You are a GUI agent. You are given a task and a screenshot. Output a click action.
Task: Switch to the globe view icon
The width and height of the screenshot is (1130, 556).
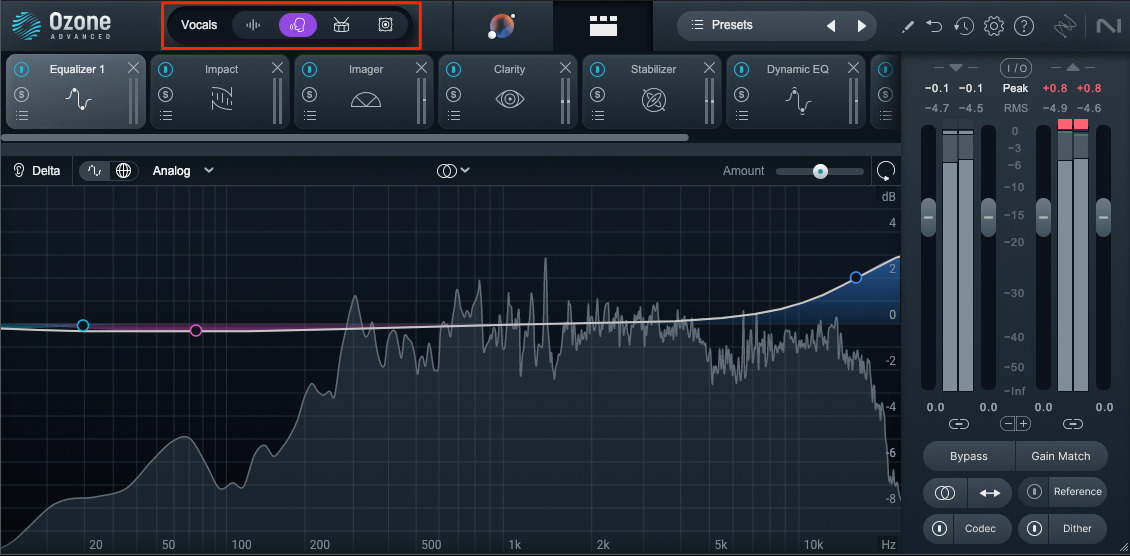coord(124,171)
